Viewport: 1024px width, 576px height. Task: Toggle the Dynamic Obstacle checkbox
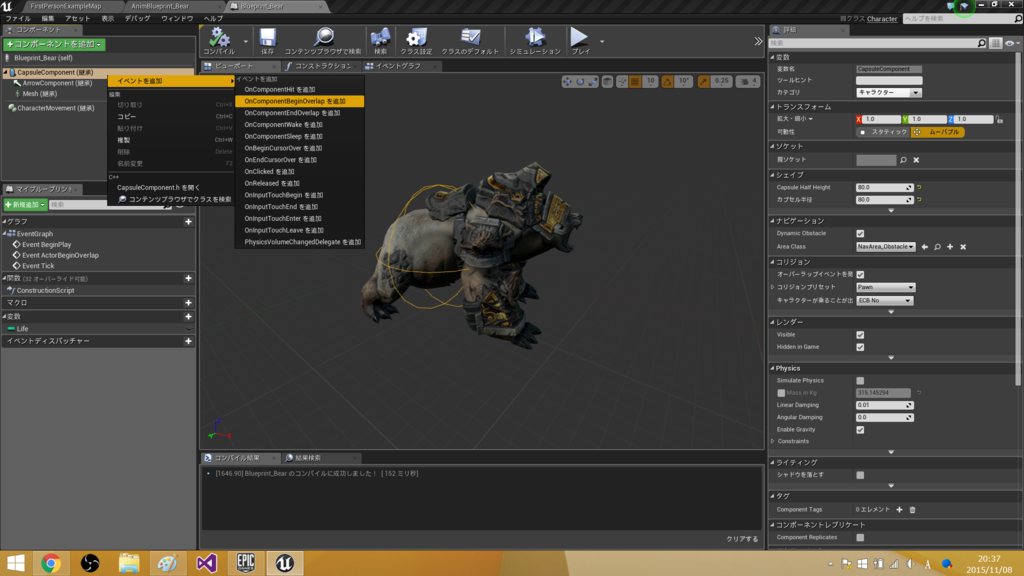(x=860, y=234)
